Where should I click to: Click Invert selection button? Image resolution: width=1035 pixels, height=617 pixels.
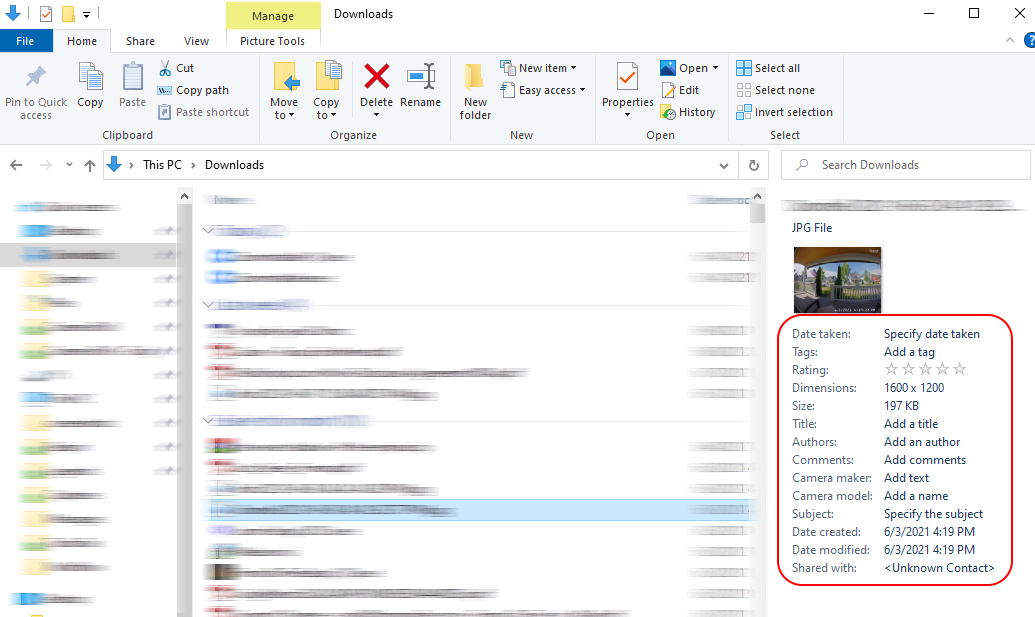tap(784, 112)
